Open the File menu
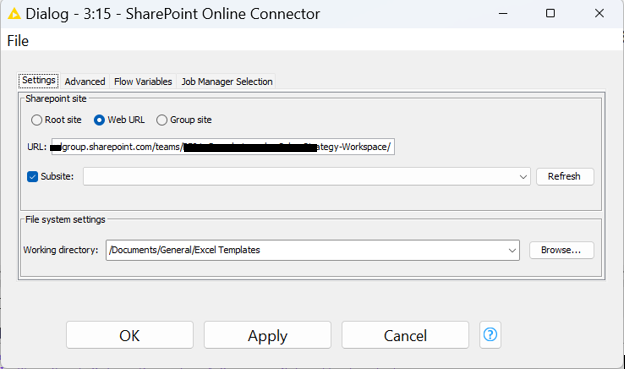Viewport: 633px width, 370px height. pyautogui.click(x=18, y=41)
